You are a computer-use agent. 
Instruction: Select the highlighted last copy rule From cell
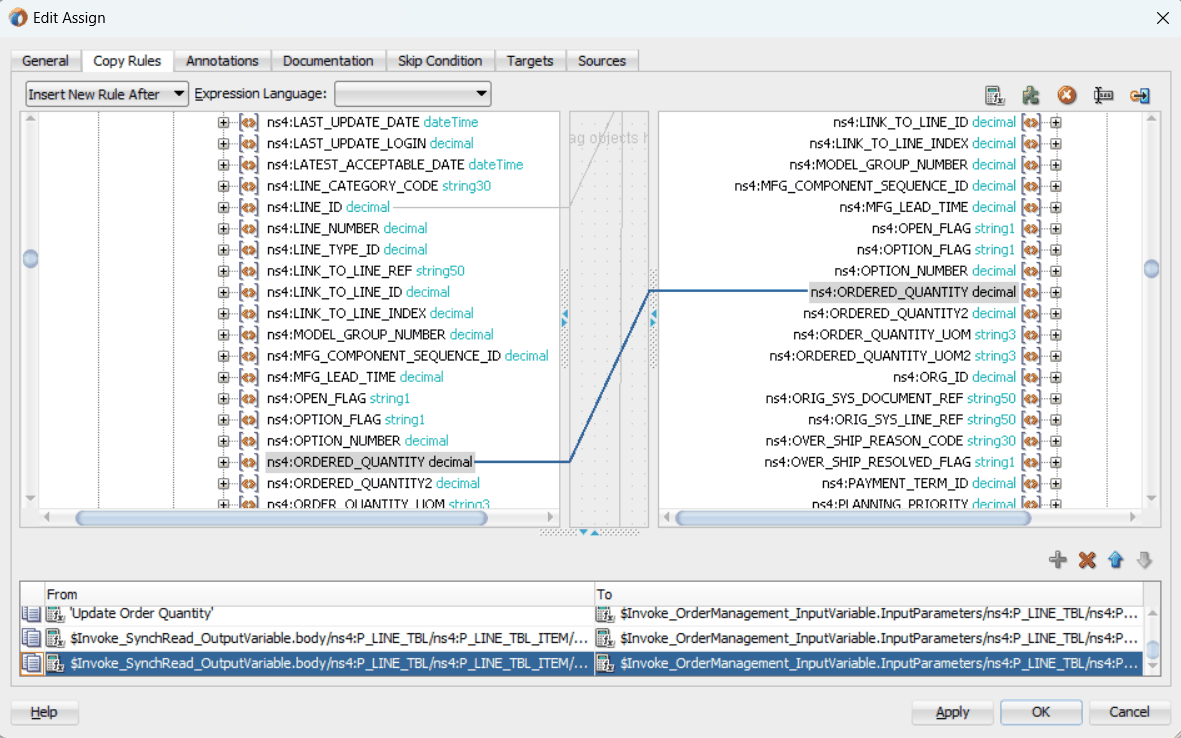coord(319,663)
